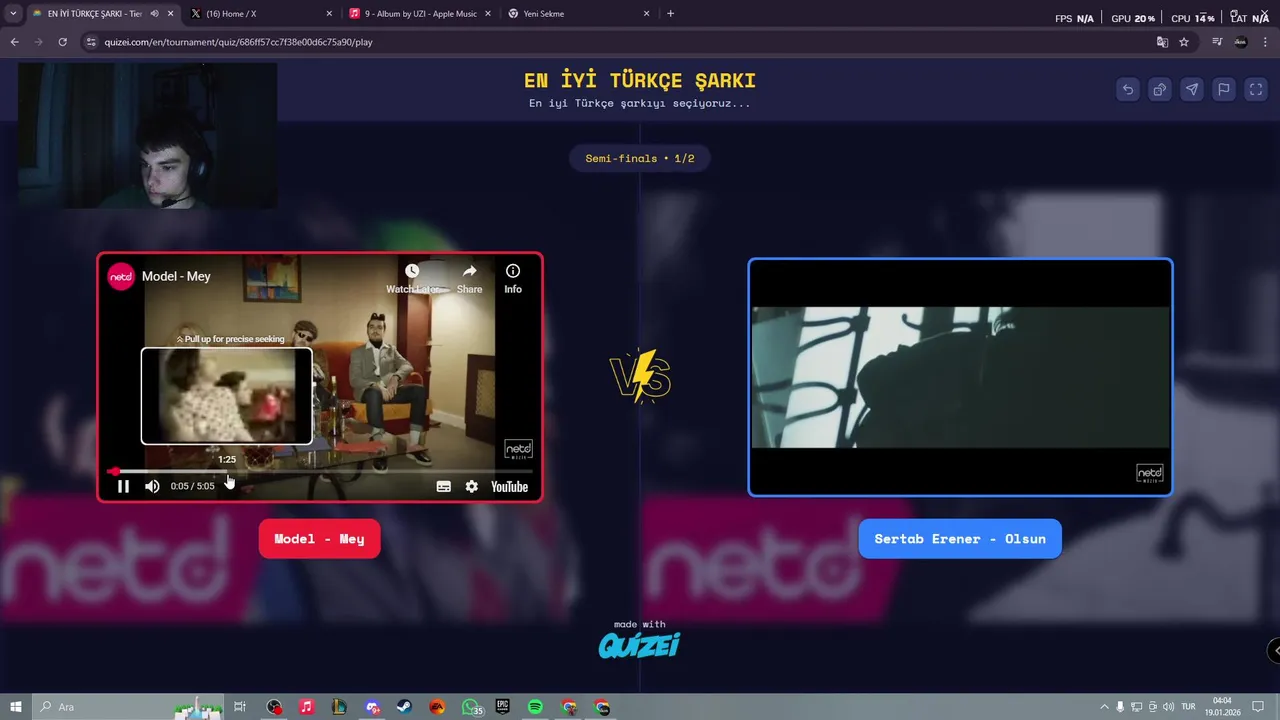Click the Watch Later clock icon
This screenshot has width=1280, height=720.
[412, 271]
